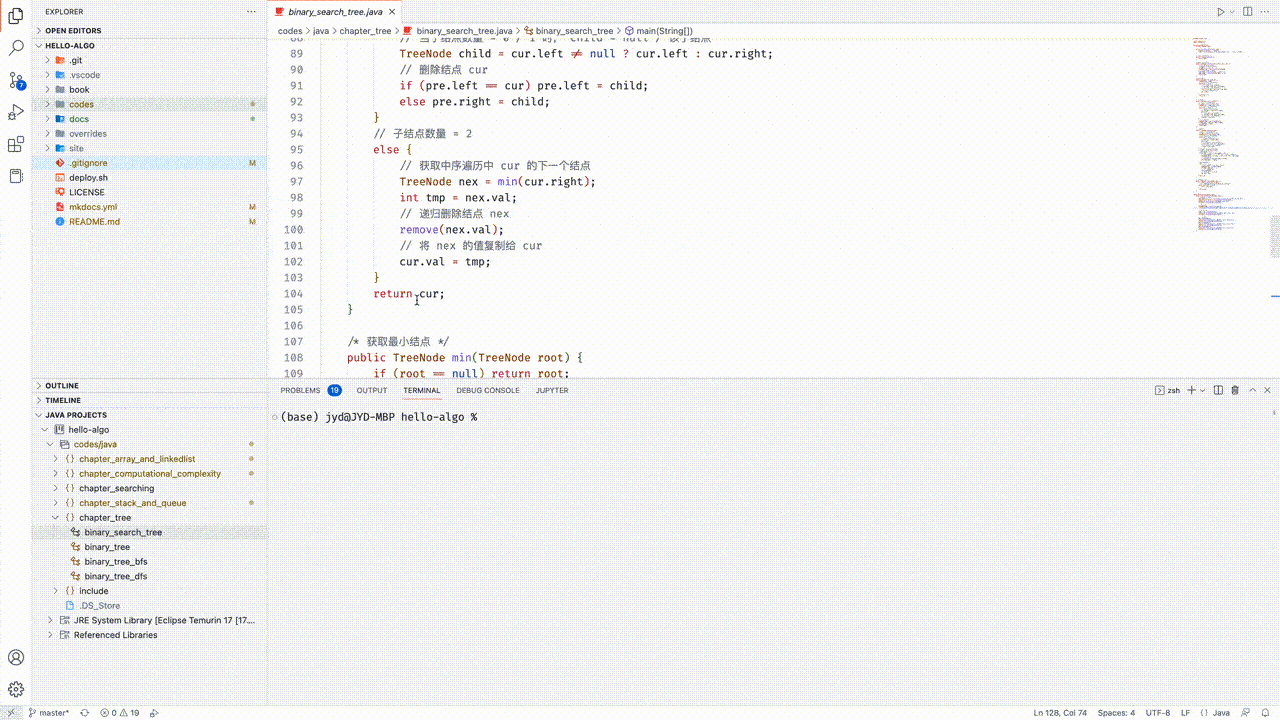Viewport: 1280px width, 720px height.
Task: Open Search in the Activity Bar
Action: [15, 46]
